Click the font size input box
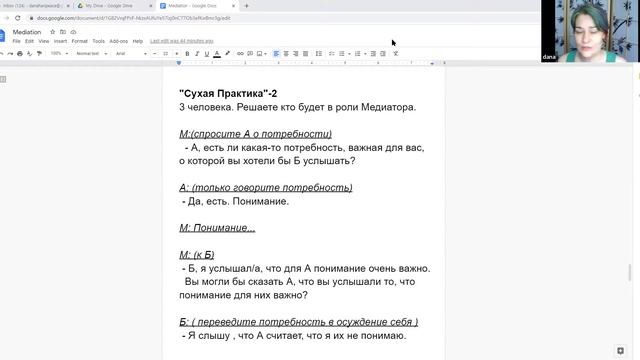This screenshot has width=640, height=360. (165, 53)
